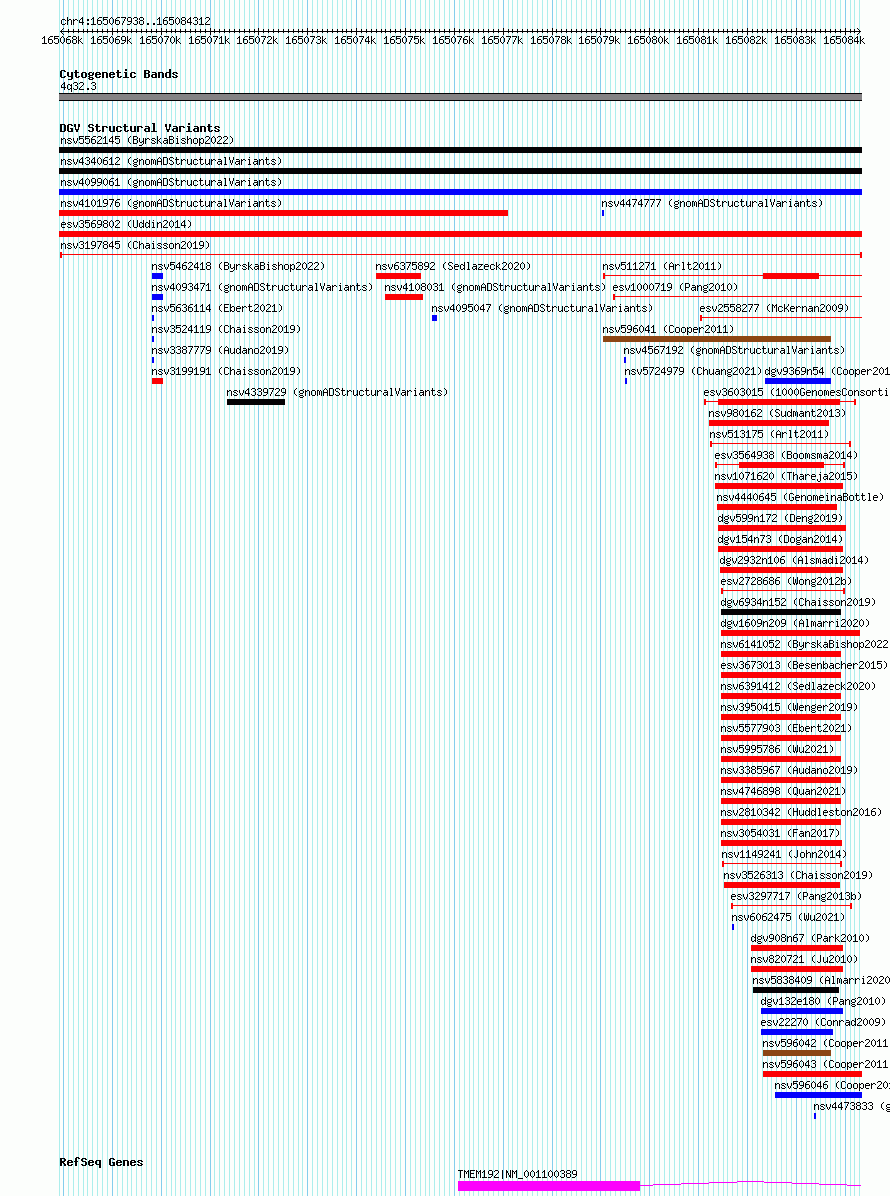
Task: Select the red nsv4108031 variant bar
Action: pos(404,297)
